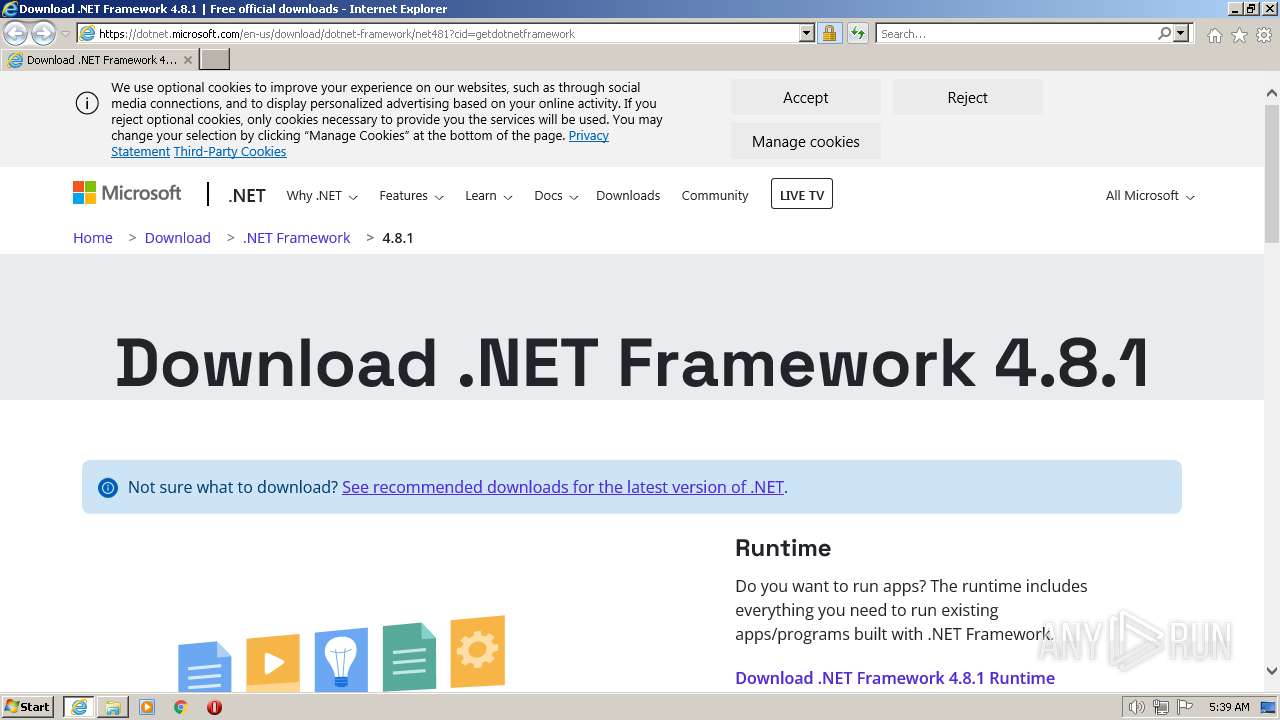Image resolution: width=1280 pixels, height=720 pixels.
Task: Click the info icon in the blue notice
Action: [108, 488]
